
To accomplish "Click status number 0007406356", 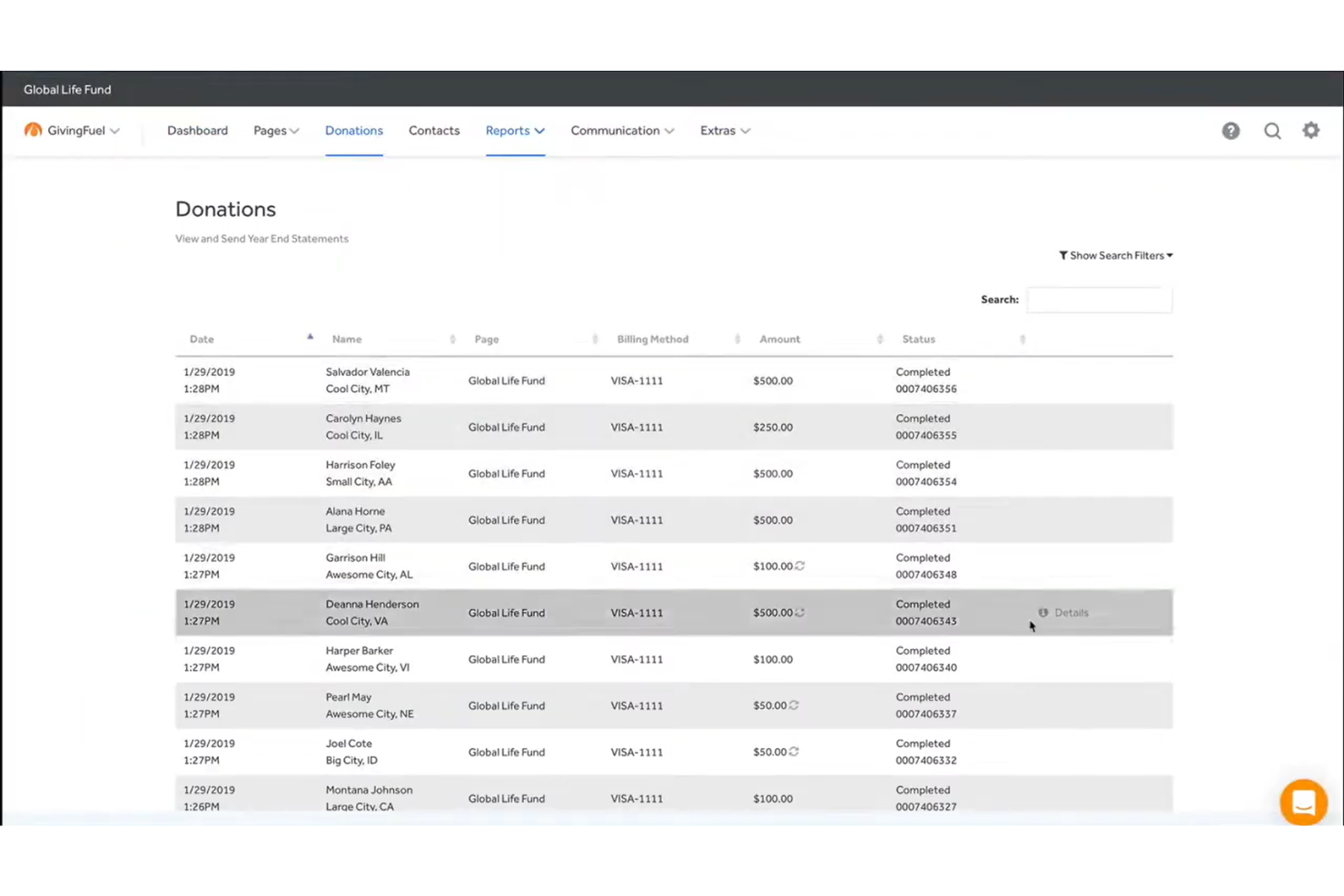I will pyautogui.click(x=926, y=389).
